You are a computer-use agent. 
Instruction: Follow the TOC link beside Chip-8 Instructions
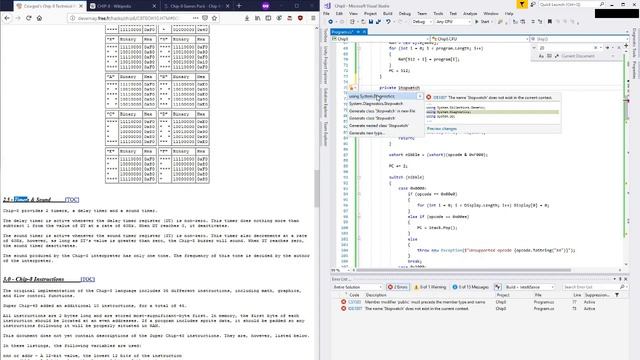click(87, 279)
